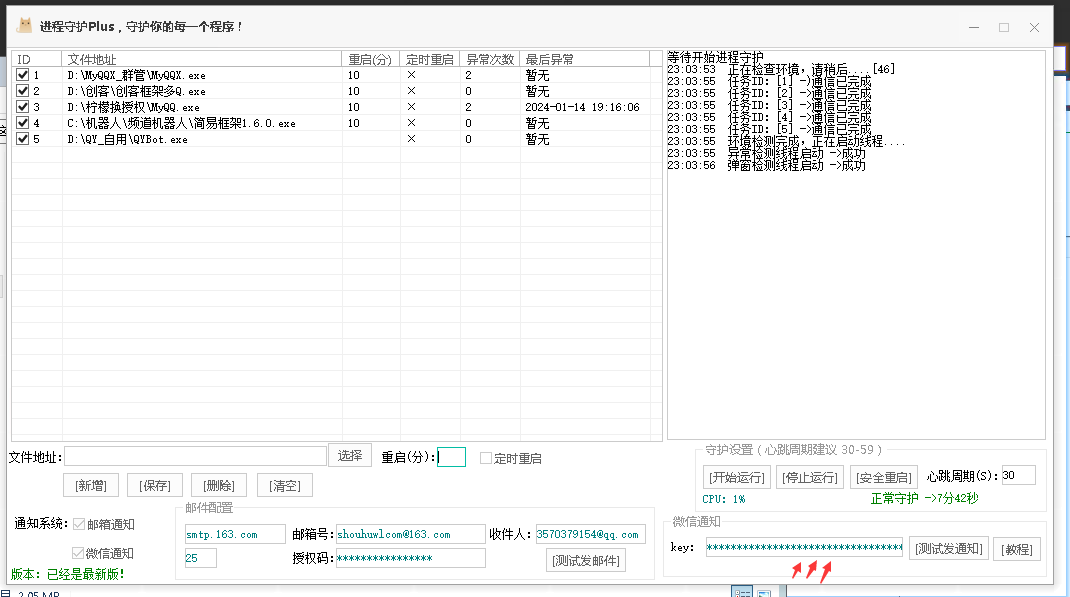The width and height of the screenshot is (1070, 597).
Task: Click the 授权码 password field
Action: coord(411,558)
